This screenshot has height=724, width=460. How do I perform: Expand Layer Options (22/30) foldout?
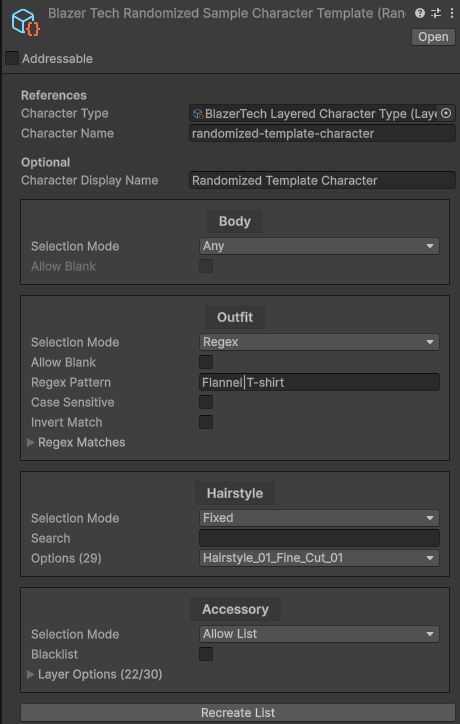[x=31, y=674]
